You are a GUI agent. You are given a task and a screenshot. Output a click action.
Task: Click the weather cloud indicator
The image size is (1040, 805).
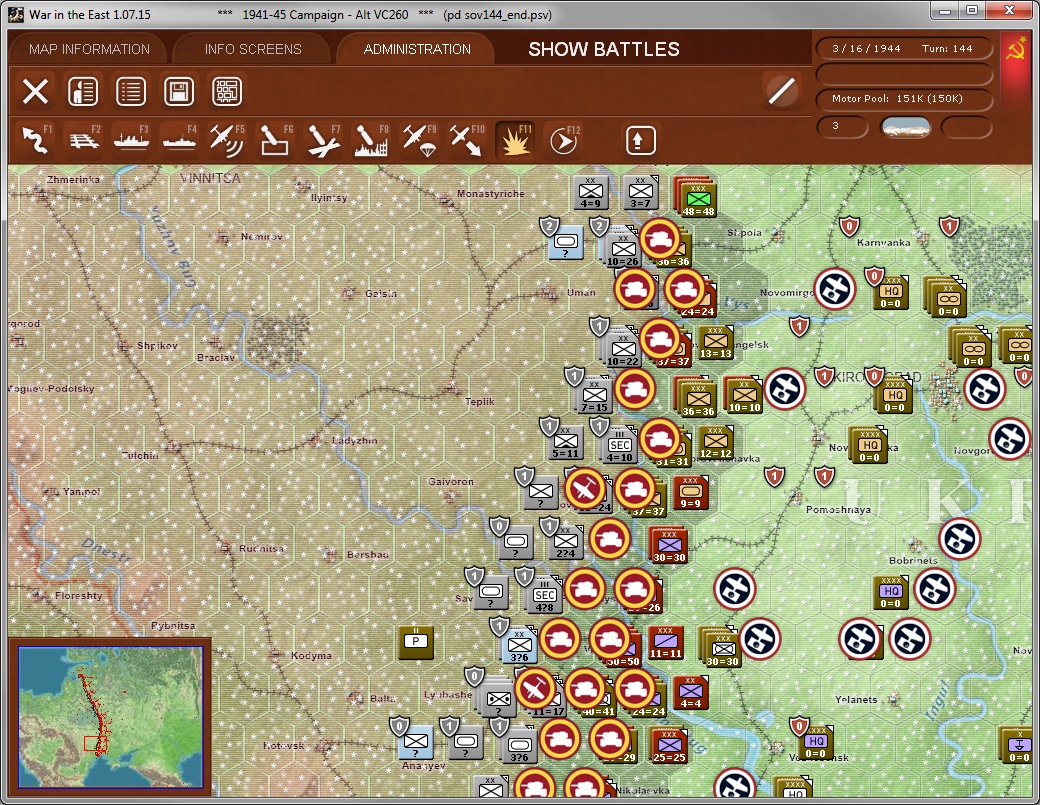click(905, 127)
